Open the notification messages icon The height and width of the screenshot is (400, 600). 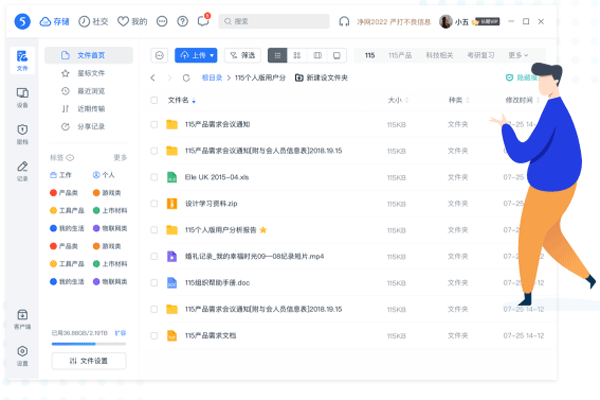coord(204,20)
